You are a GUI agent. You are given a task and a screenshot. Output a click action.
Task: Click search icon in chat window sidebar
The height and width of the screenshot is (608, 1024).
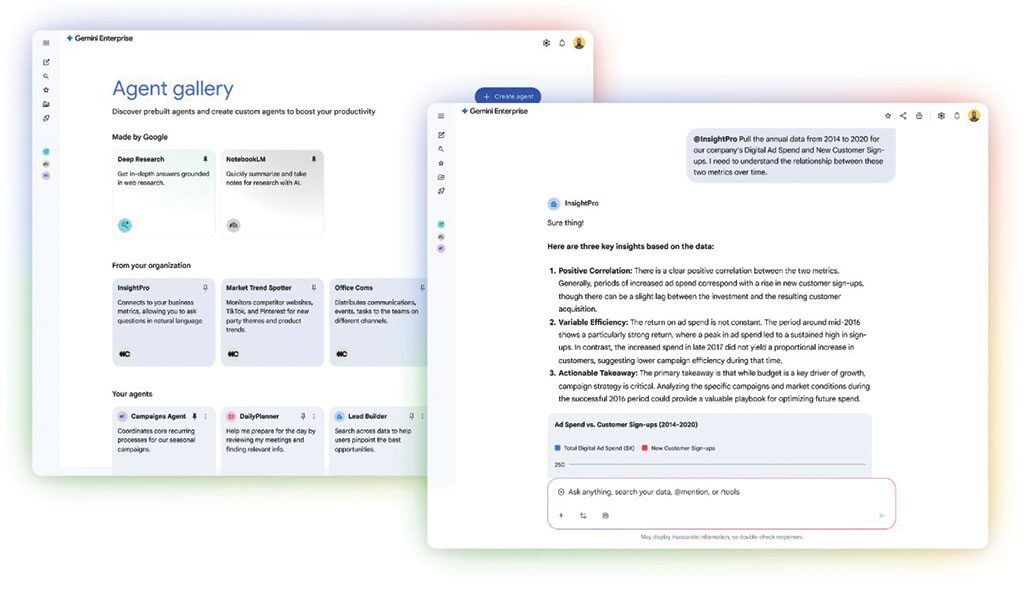click(x=441, y=150)
